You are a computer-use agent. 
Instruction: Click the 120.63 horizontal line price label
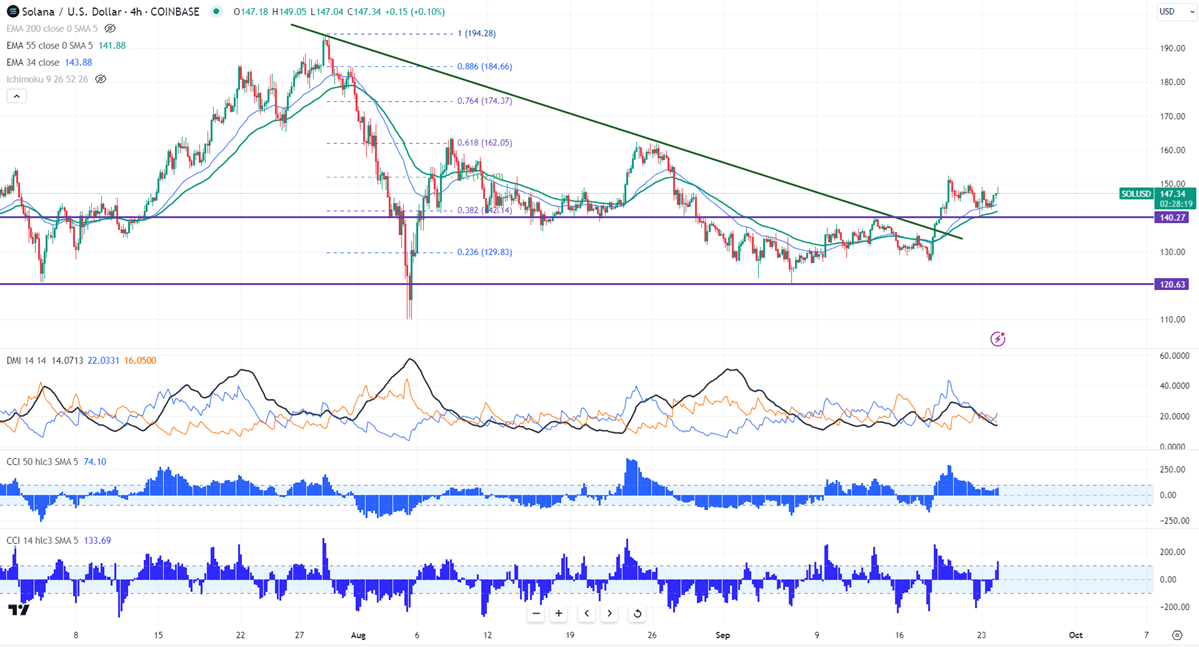coord(1172,284)
